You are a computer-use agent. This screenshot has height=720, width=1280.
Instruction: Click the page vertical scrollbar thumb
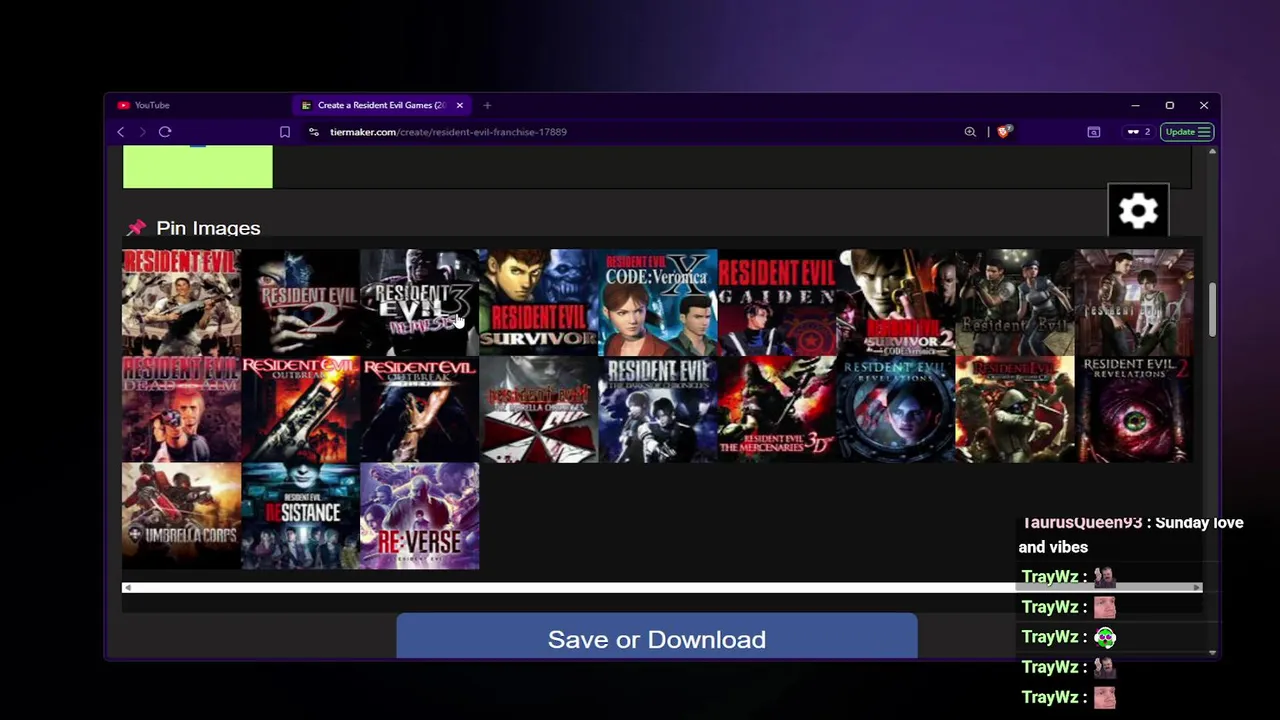1212,310
